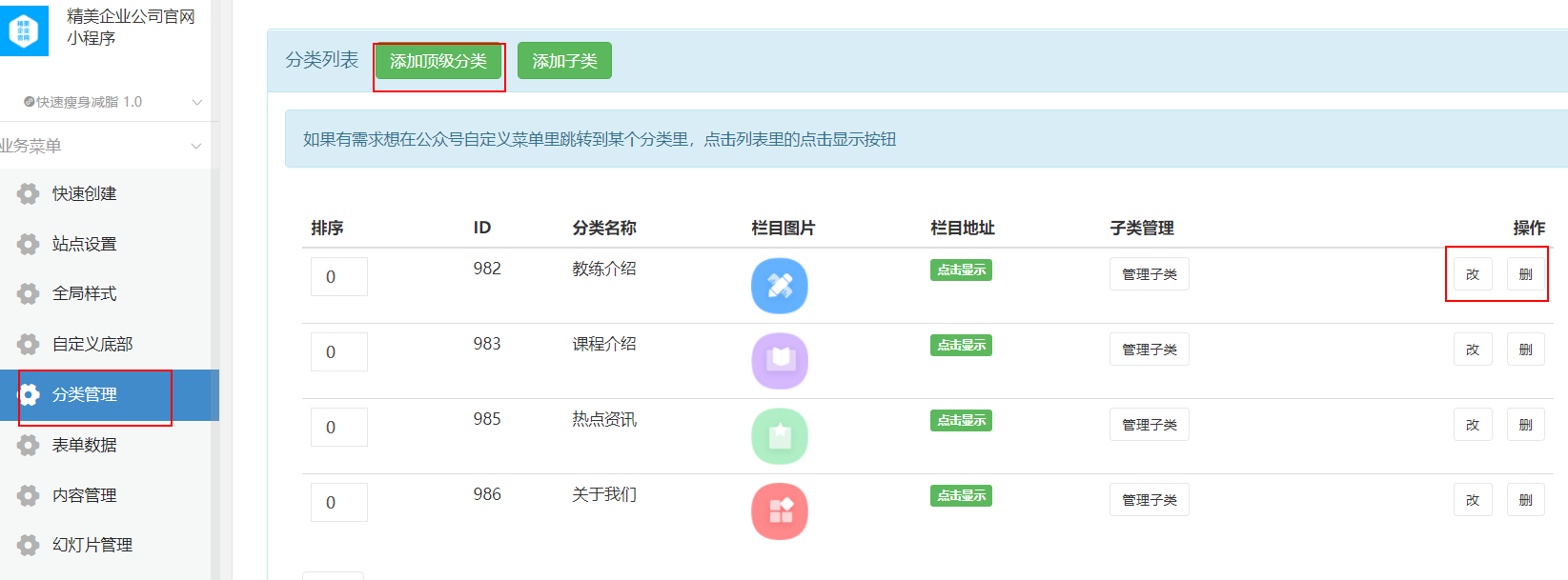Open 管理子类 for 热点资讯
Viewport: 1568px width, 580px height.
click(1149, 425)
